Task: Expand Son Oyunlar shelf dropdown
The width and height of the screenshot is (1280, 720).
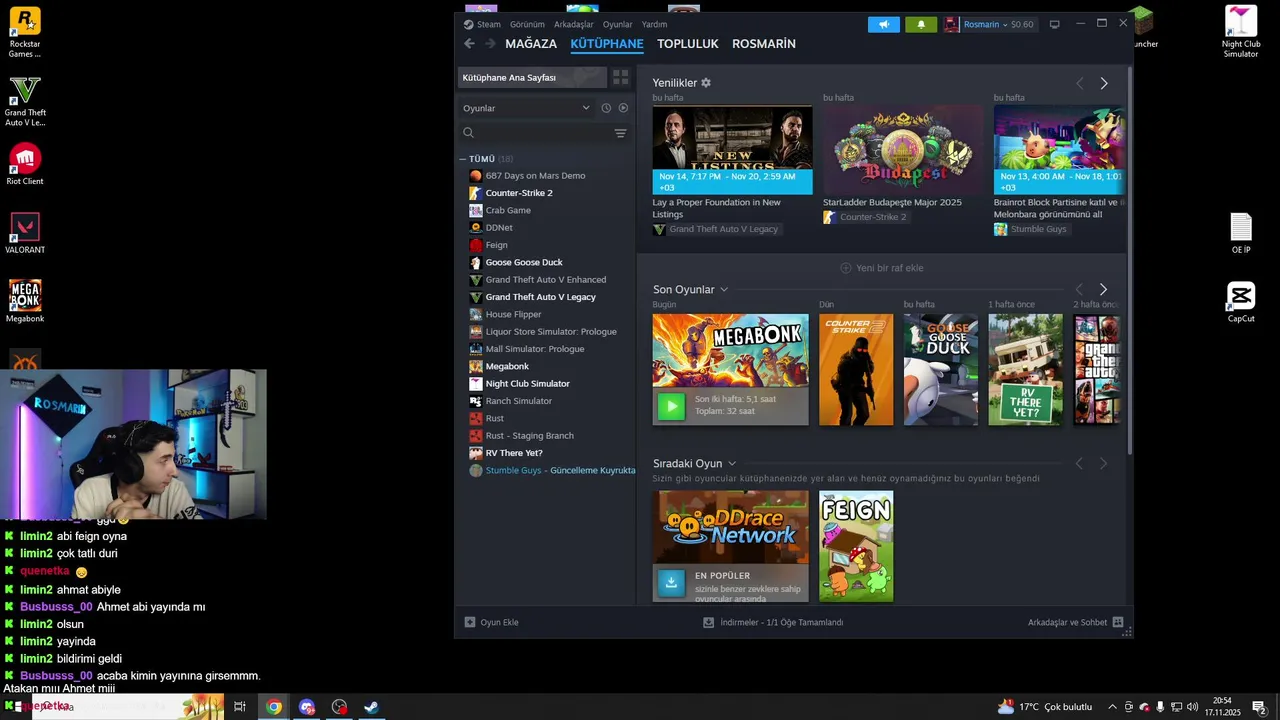Action: pyautogui.click(x=724, y=290)
